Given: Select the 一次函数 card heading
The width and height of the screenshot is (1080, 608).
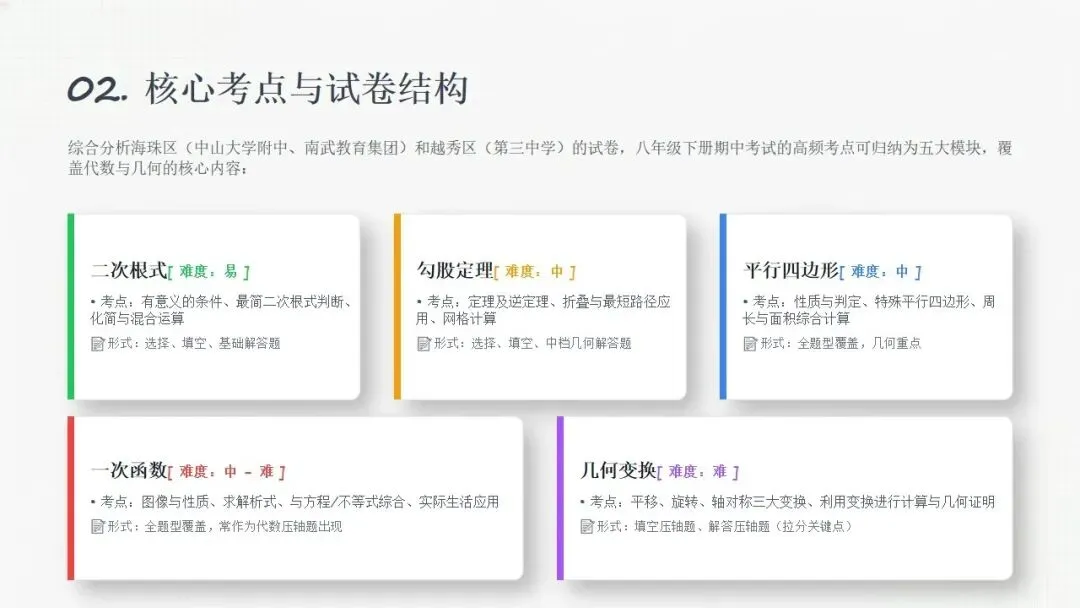Looking at the screenshot, I should 129,470.
